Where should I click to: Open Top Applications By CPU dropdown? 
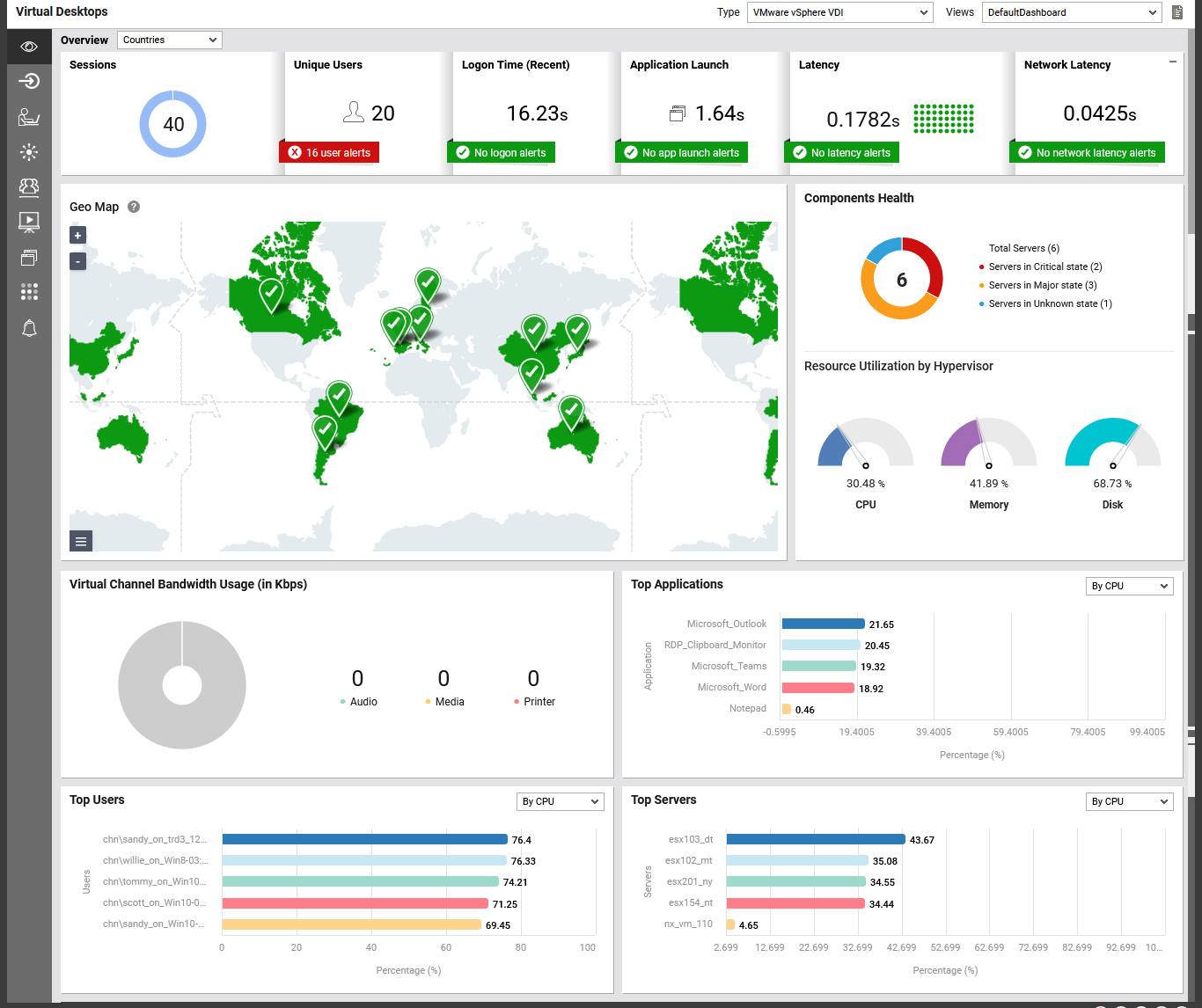(1129, 586)
